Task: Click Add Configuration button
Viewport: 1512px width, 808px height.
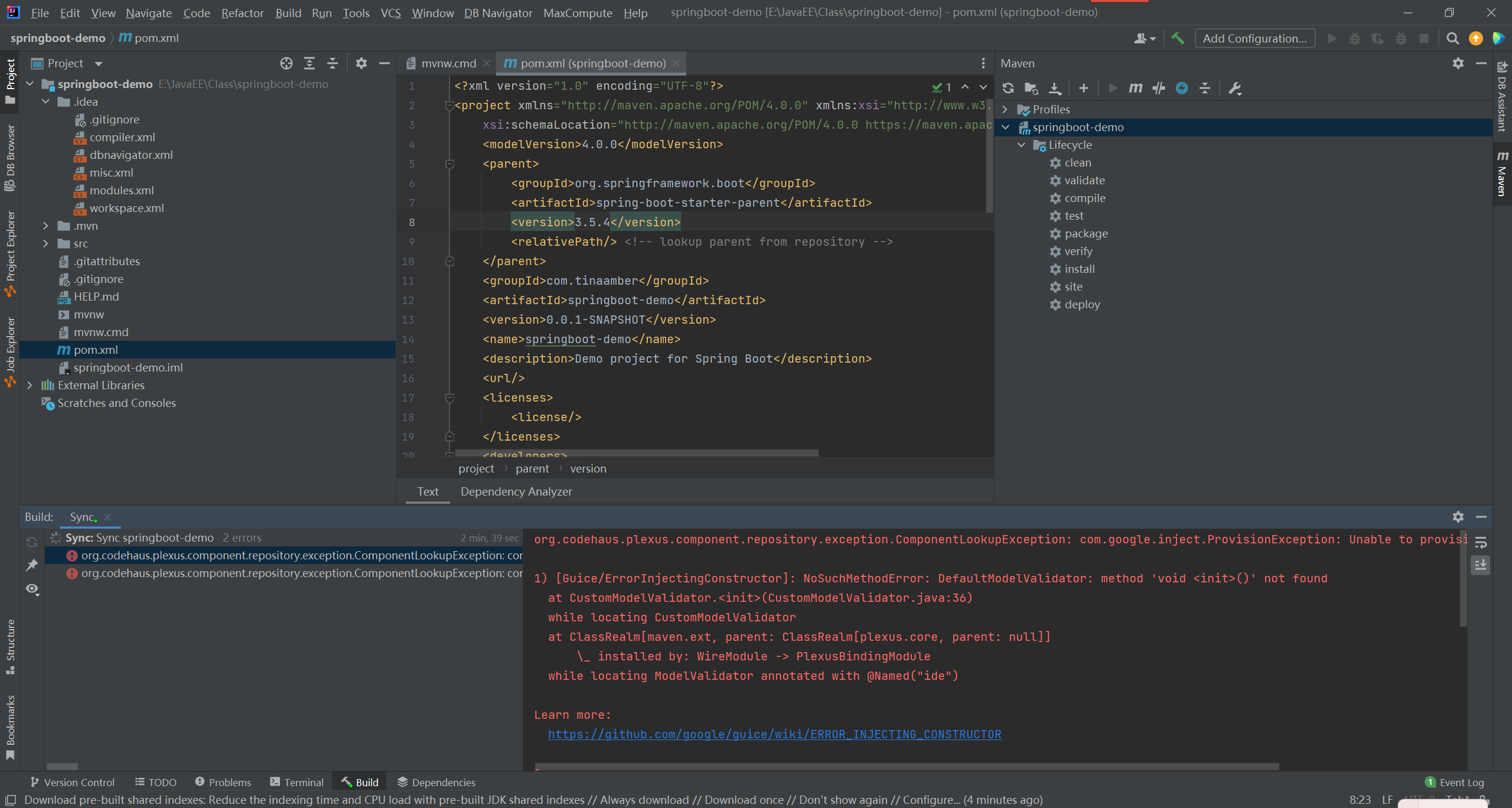Action: click(1254, 38)
